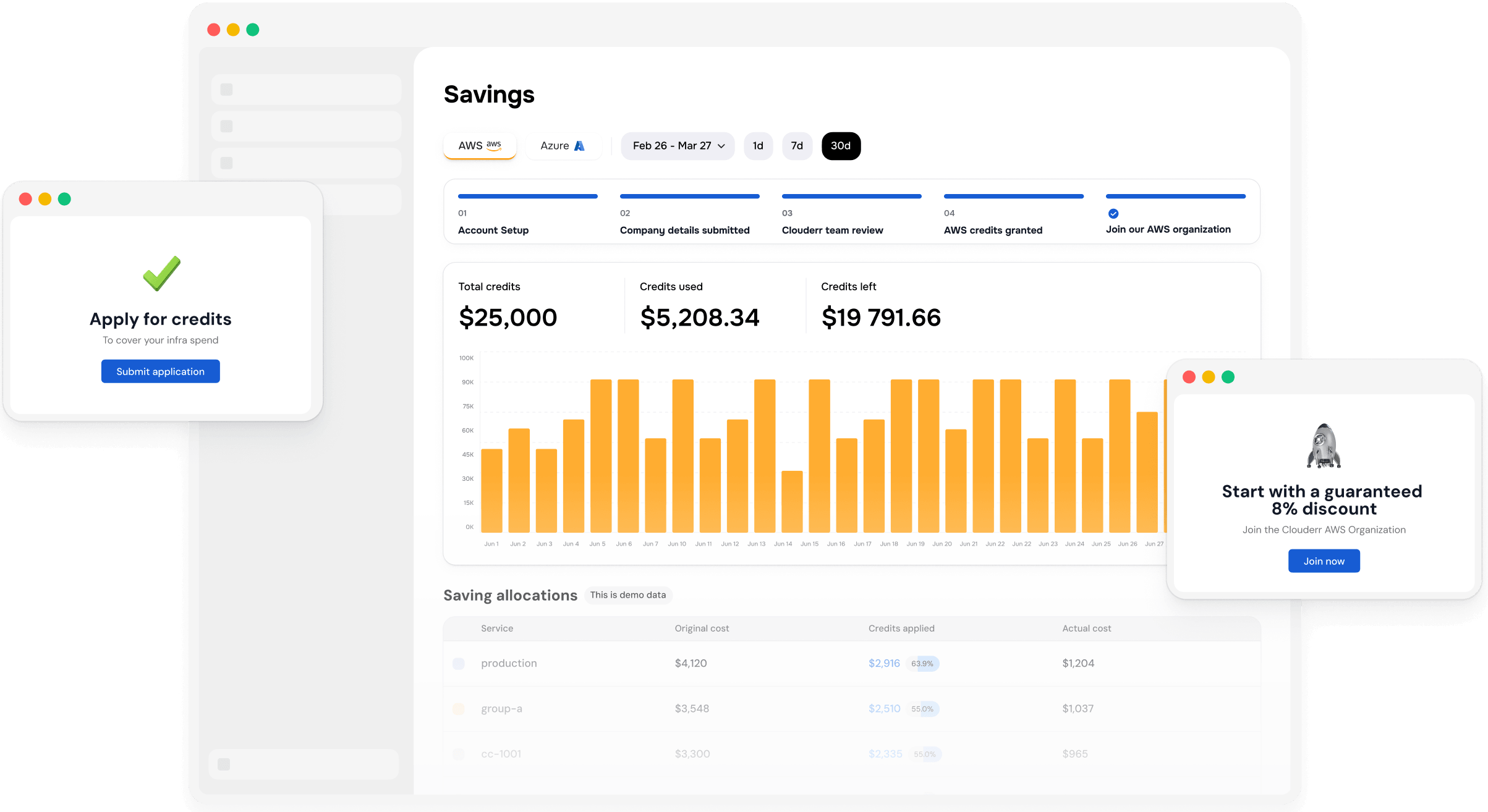Screen dimensions: 1488x812
Task: Open the Feb 26 - Mar 27 date dropdown
Action: tap(678, 146)
